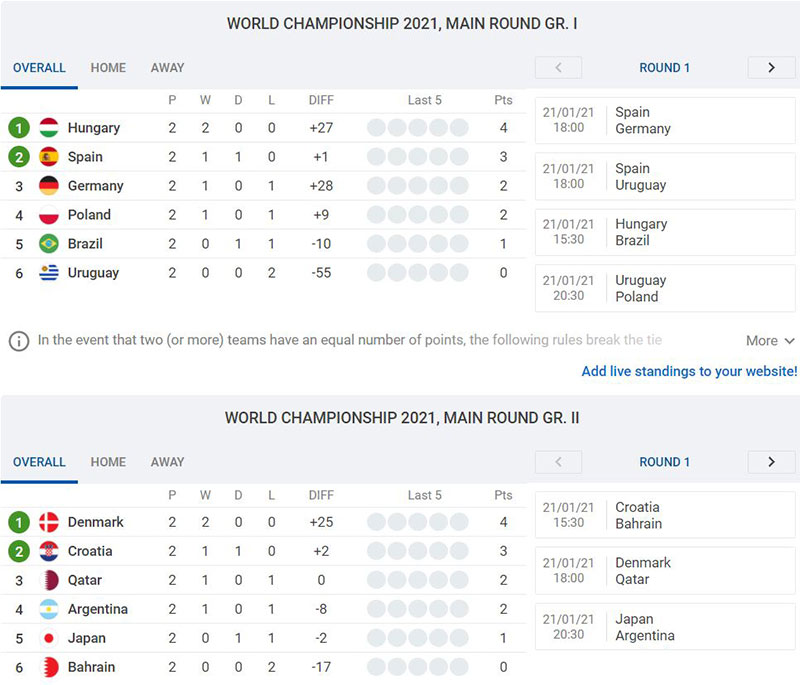
Task: Go to next round in Group II
Action: [x=771, y=462]
